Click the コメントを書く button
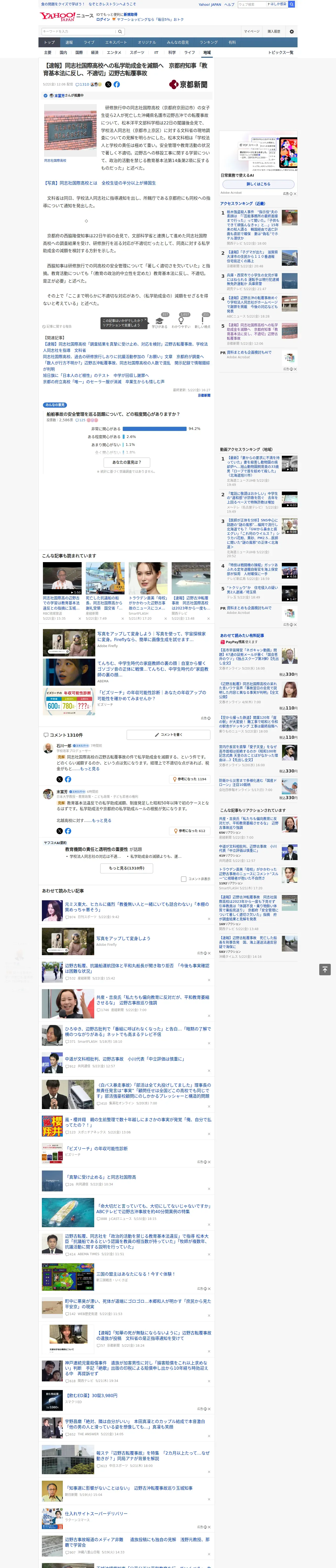Screen dimensions: 336x1568 tap(168, 735)
